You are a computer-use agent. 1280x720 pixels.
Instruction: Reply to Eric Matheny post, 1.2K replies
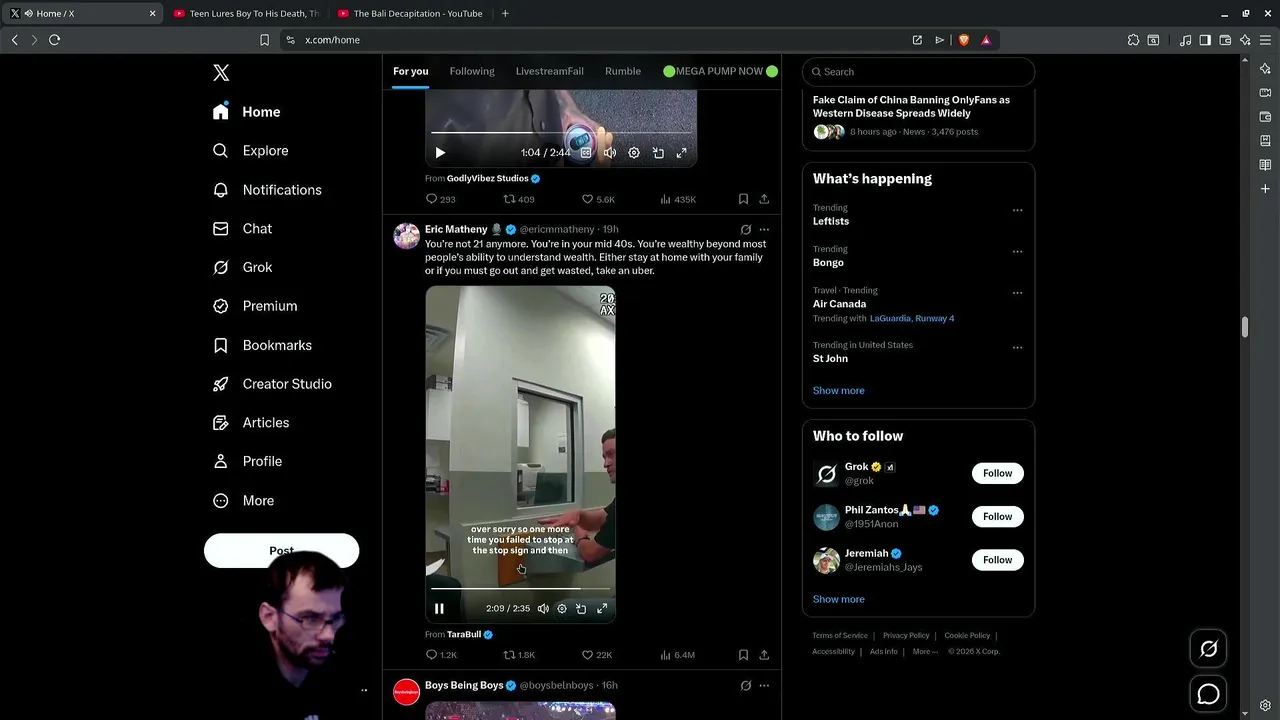(441, 655)
